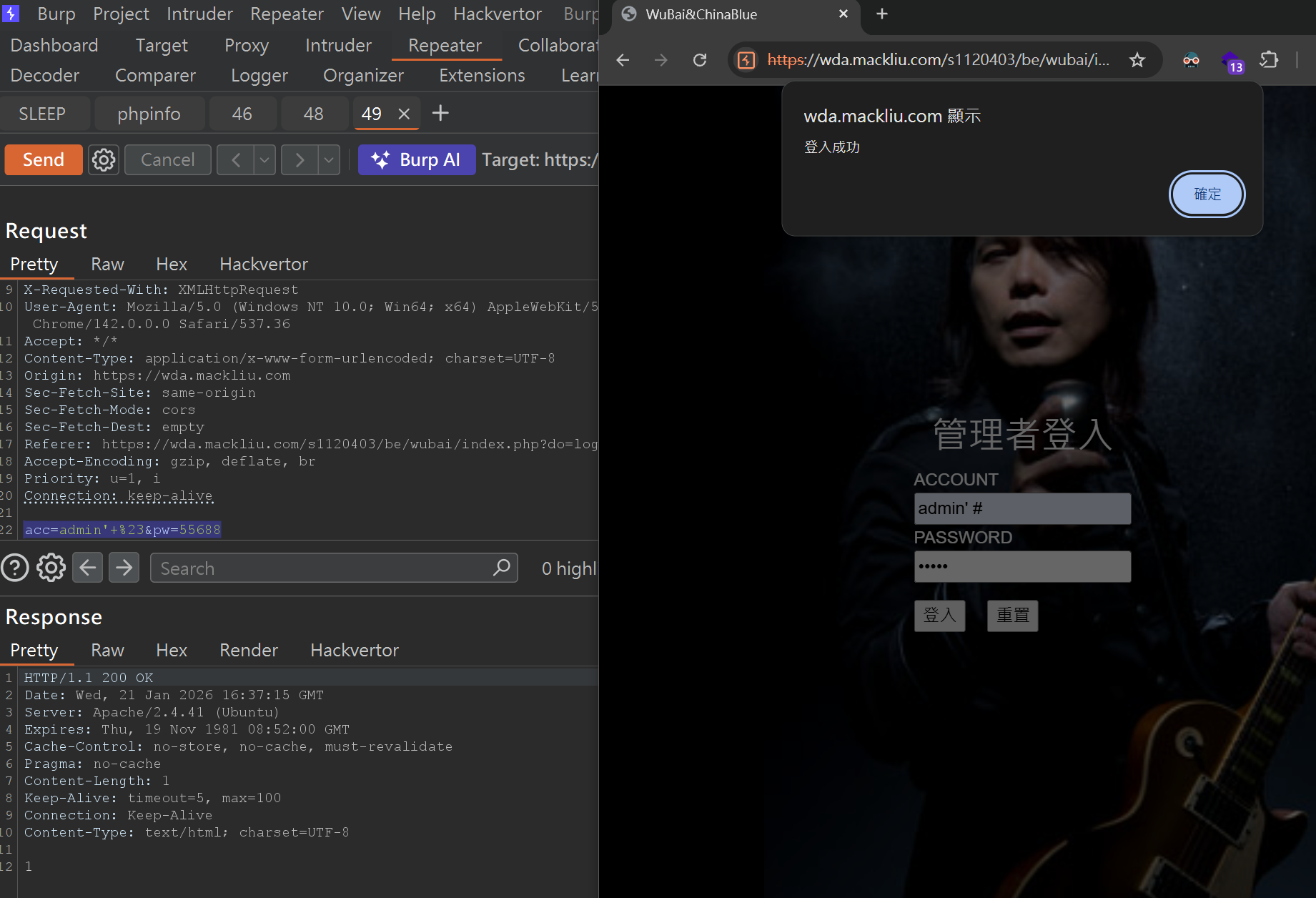
Task: Click the not-secure site info icon
Action: [746, 60]
